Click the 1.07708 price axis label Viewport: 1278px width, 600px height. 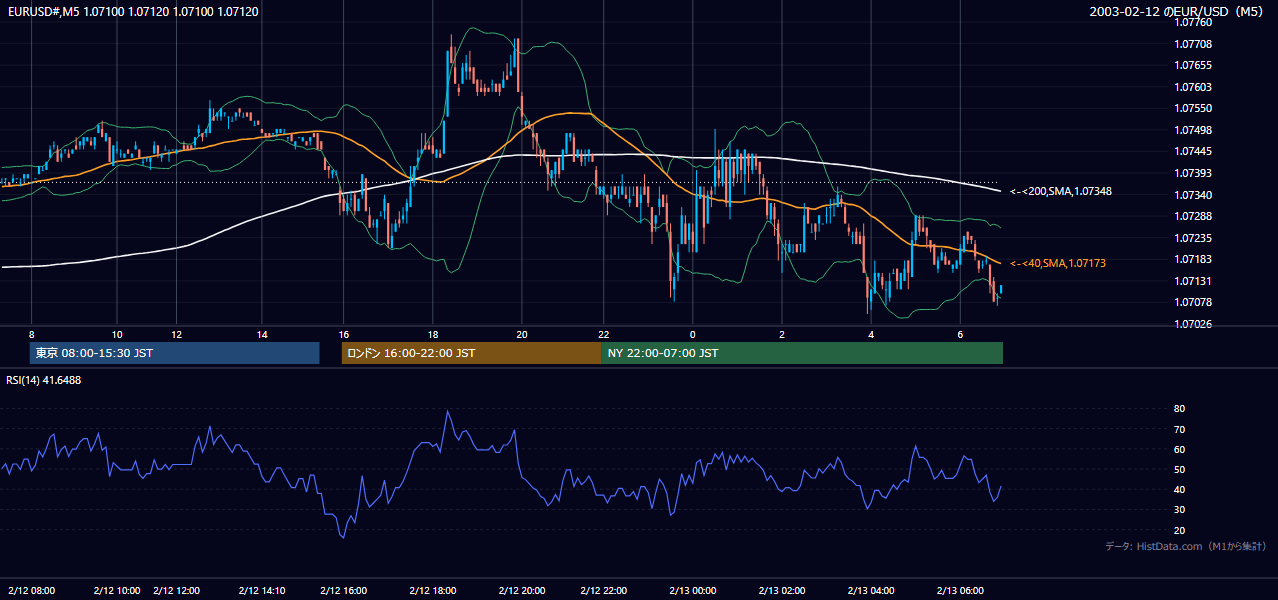pyautogui.click(x=1193, y=44)
